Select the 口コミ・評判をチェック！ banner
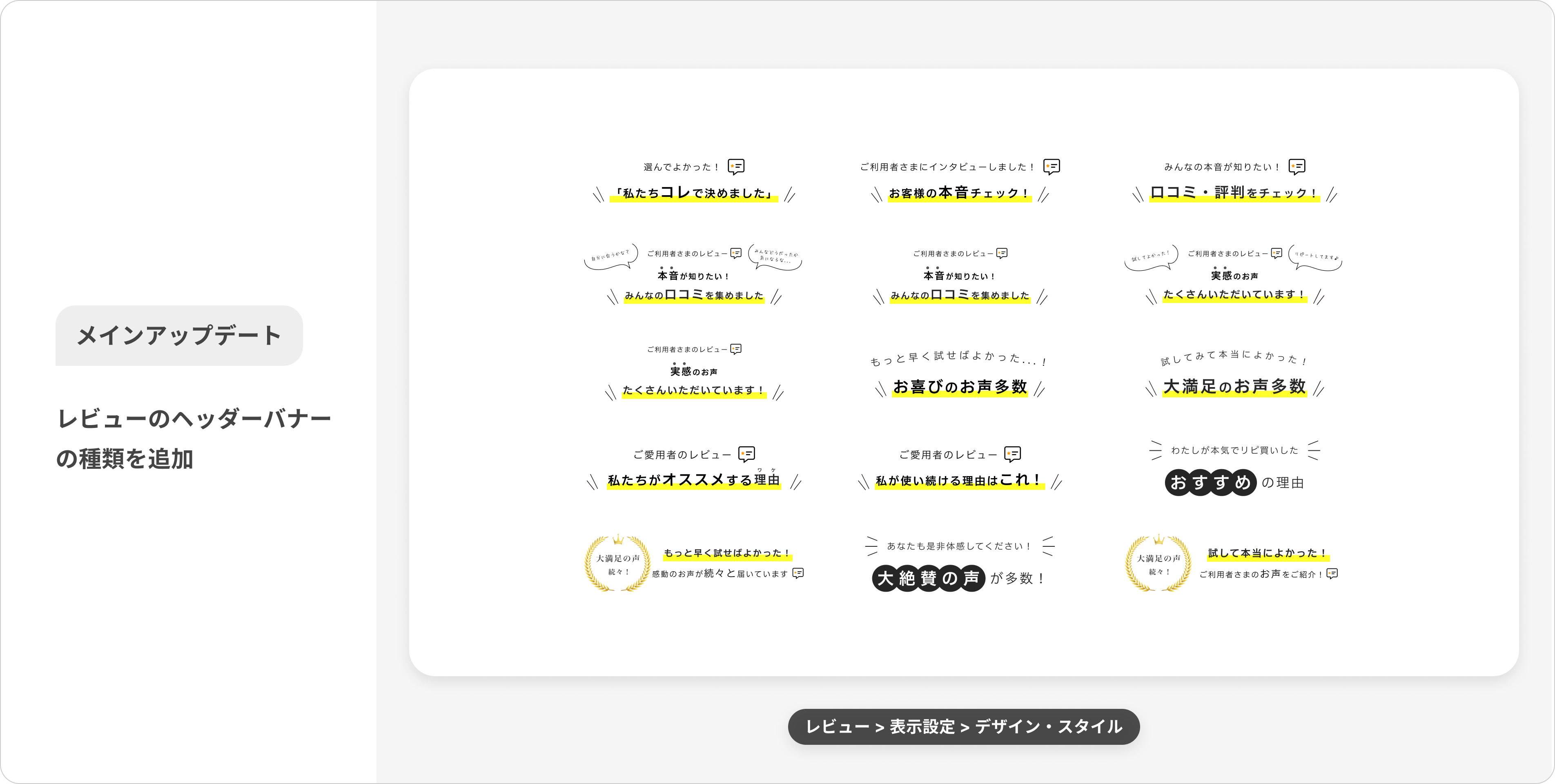Viewport: 1555px width, 784px height. pos(1234,193)
